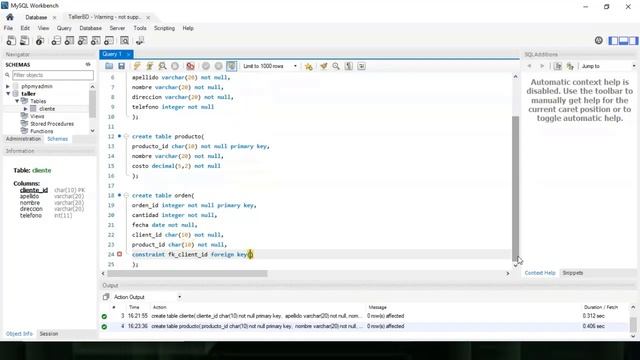The height and width of the screenshot is (360, 640).
Task: Create a new stored procedure icon
Action: [96, 40]
